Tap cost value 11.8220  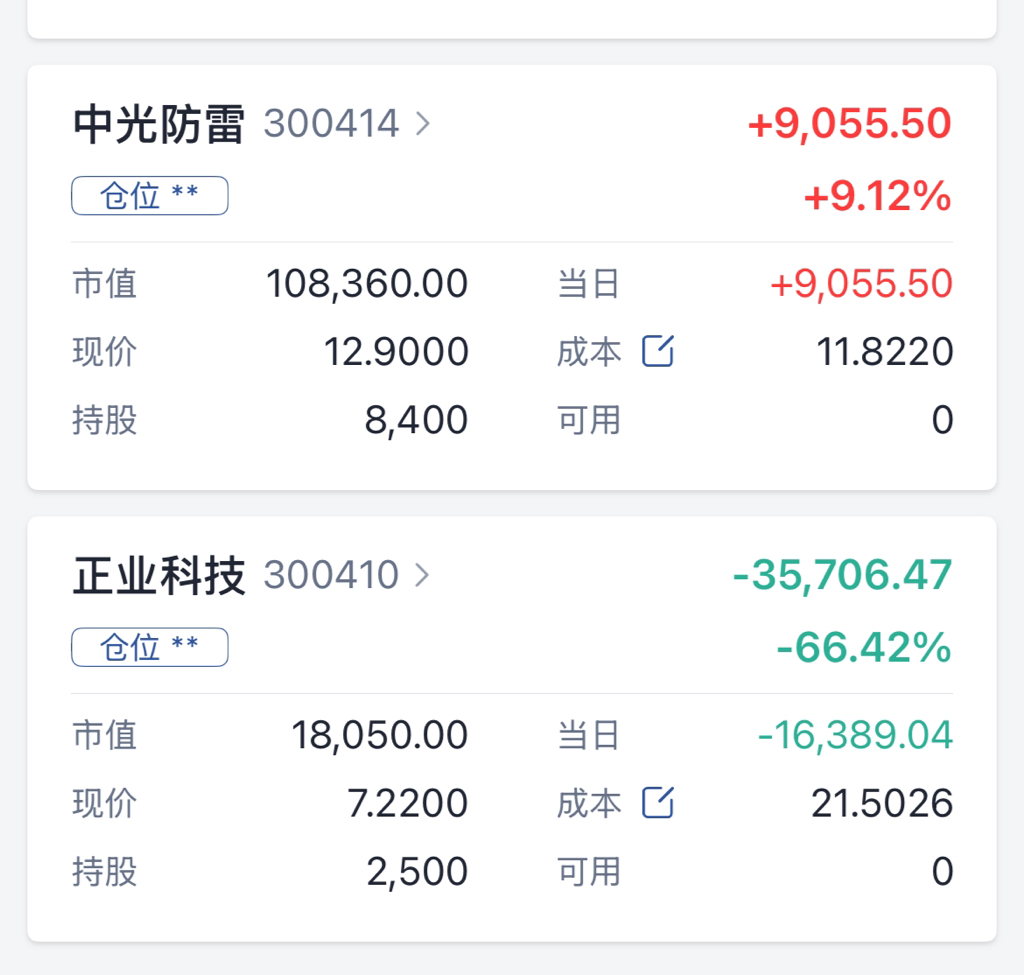pyautogui.click(x=885, y=351)
